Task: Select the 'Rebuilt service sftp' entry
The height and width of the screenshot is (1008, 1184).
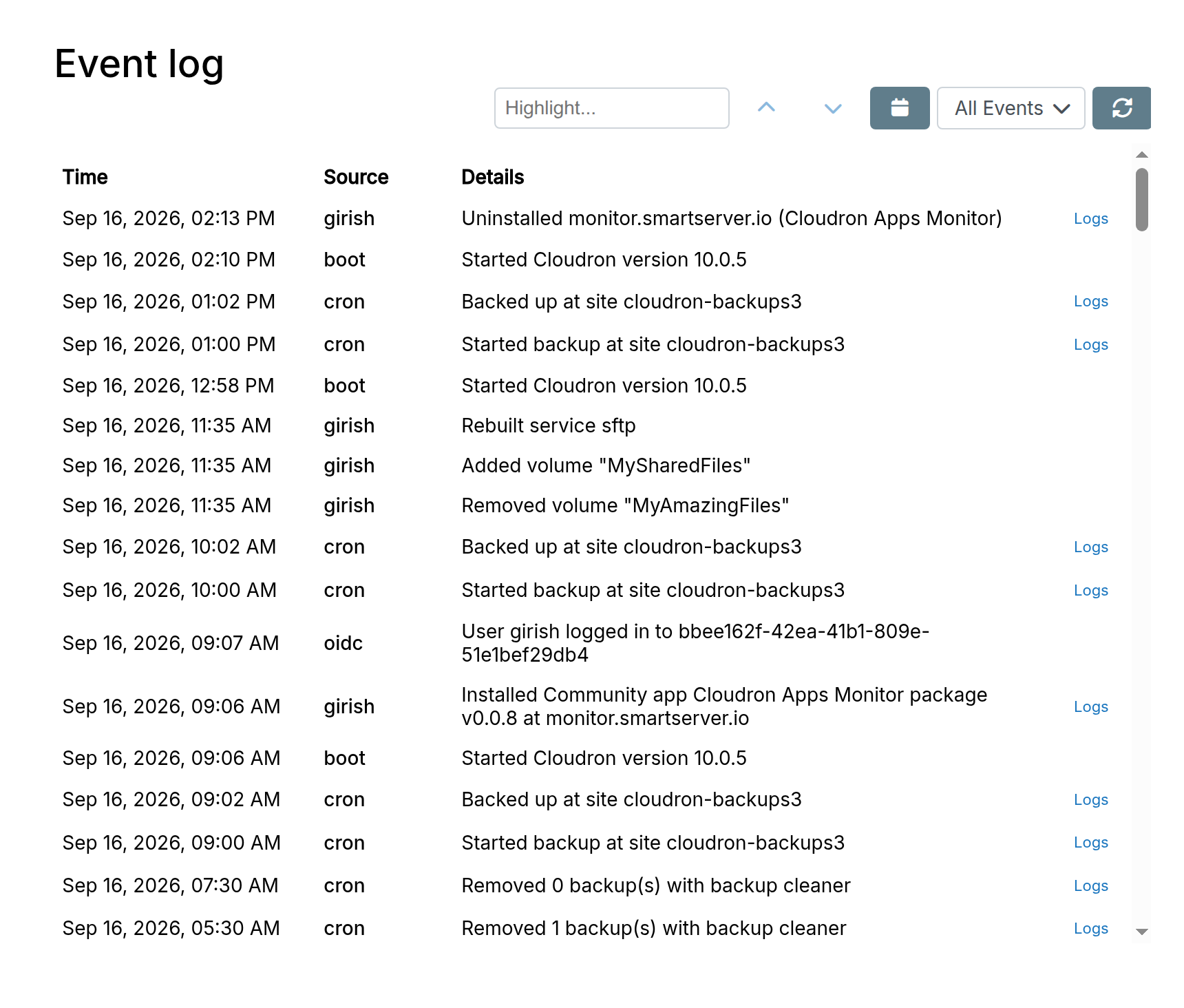Action: point(548,426)
